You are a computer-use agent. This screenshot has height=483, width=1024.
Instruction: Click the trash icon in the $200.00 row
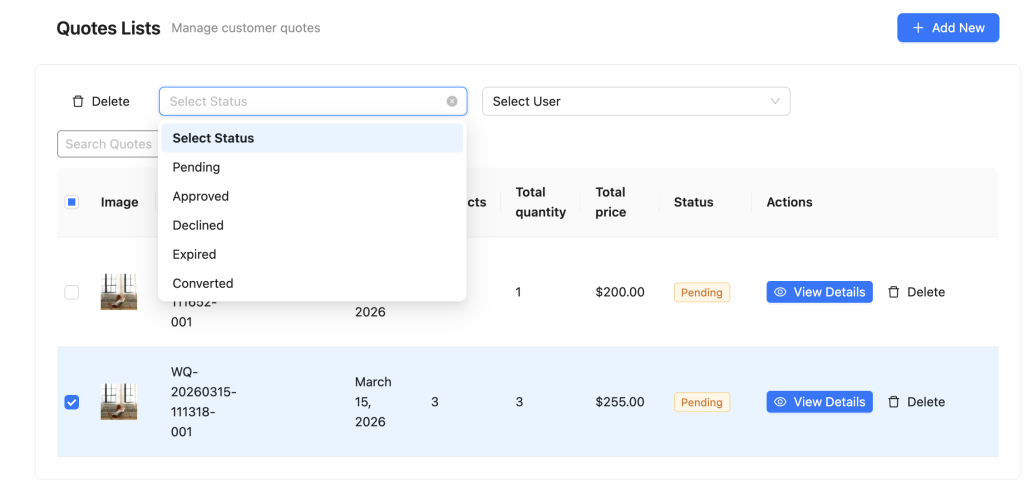tap(894, 292)
